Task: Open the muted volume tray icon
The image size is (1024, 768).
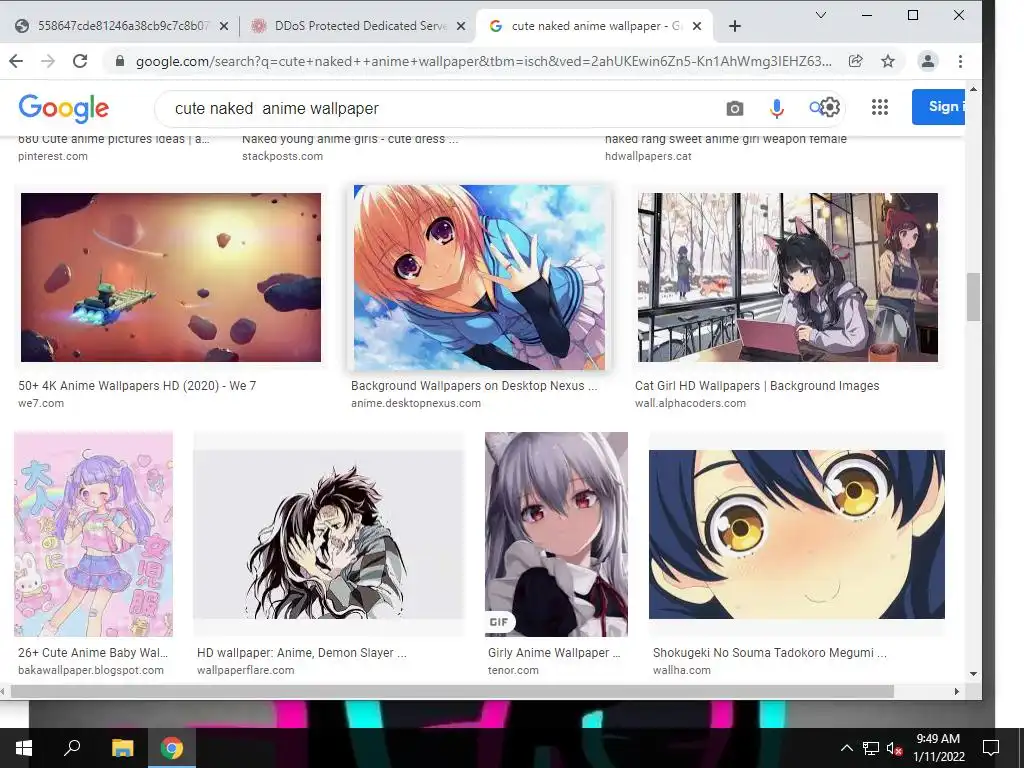Action: [894, 748]
